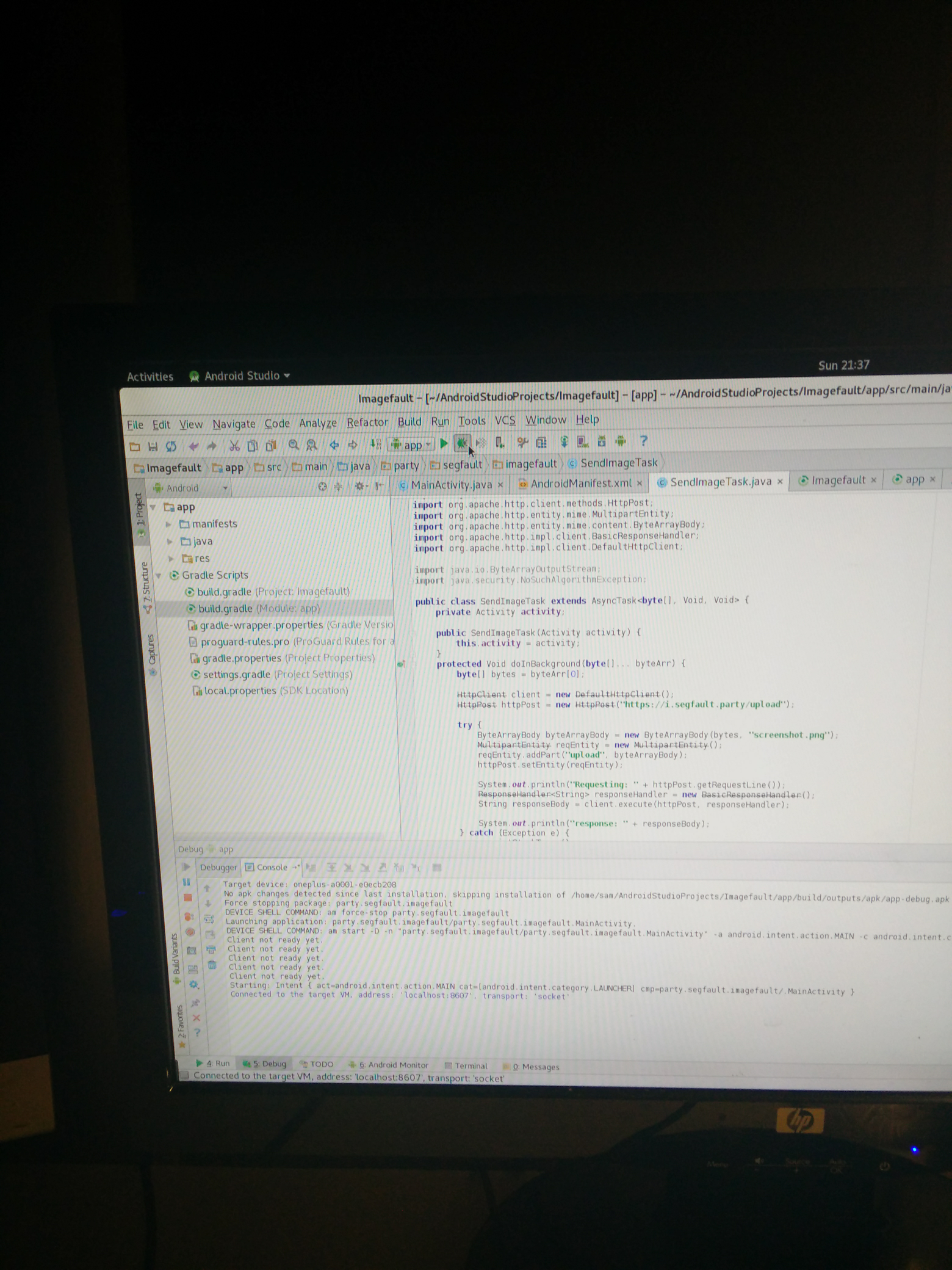Expand the manifests folder in project tree

(x=169, y=524)
